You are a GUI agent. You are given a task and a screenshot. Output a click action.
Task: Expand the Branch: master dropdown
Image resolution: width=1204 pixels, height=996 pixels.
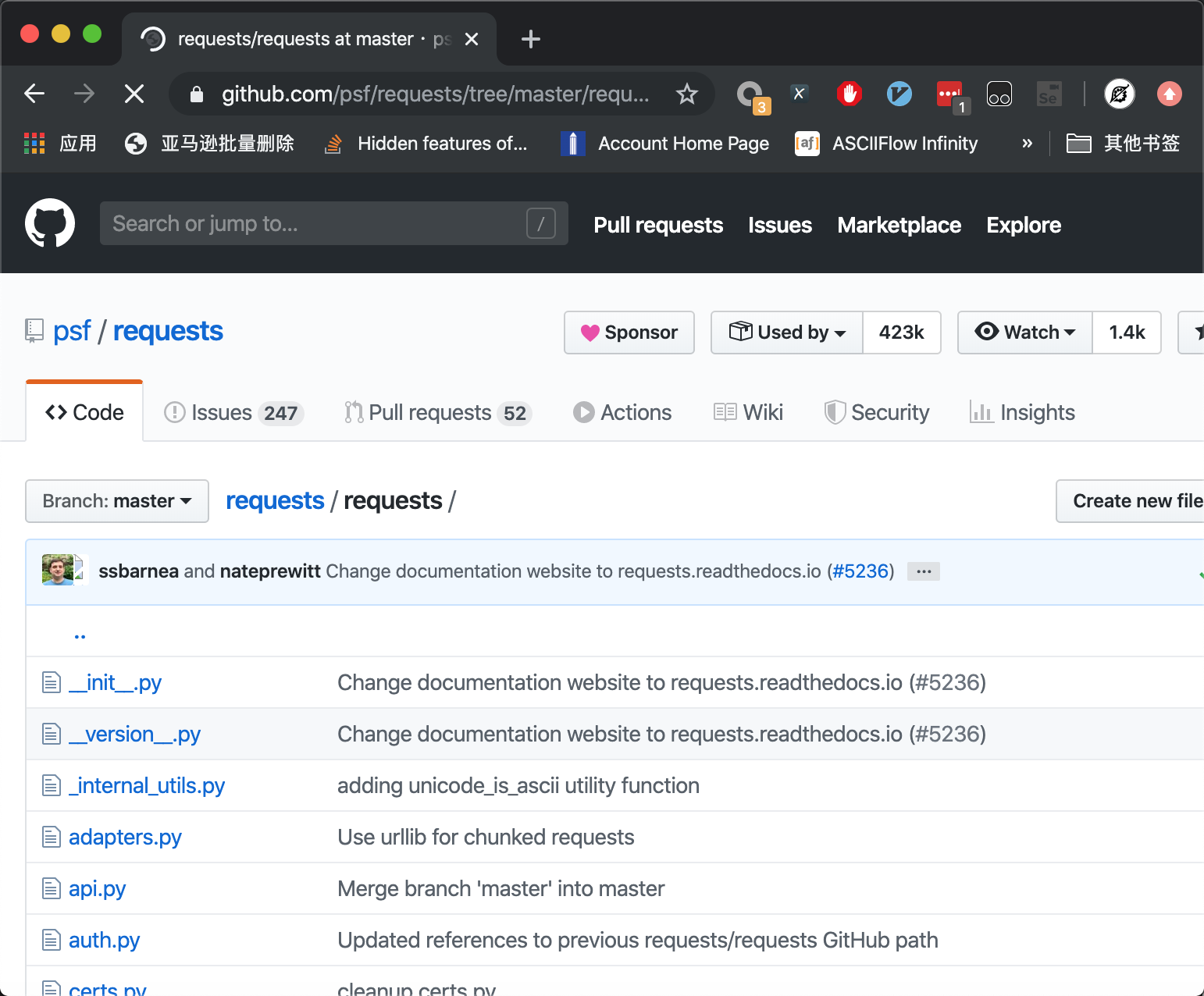coord(117,501)
